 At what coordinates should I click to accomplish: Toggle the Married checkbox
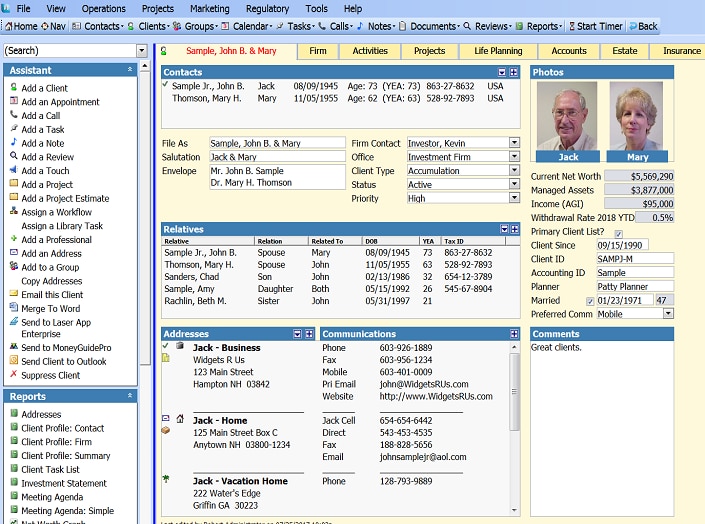[x=590, y=301]
